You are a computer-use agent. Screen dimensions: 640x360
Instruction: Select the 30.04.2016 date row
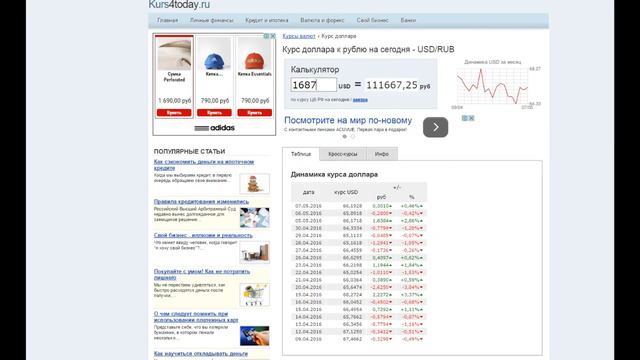[x=359, y=228]
